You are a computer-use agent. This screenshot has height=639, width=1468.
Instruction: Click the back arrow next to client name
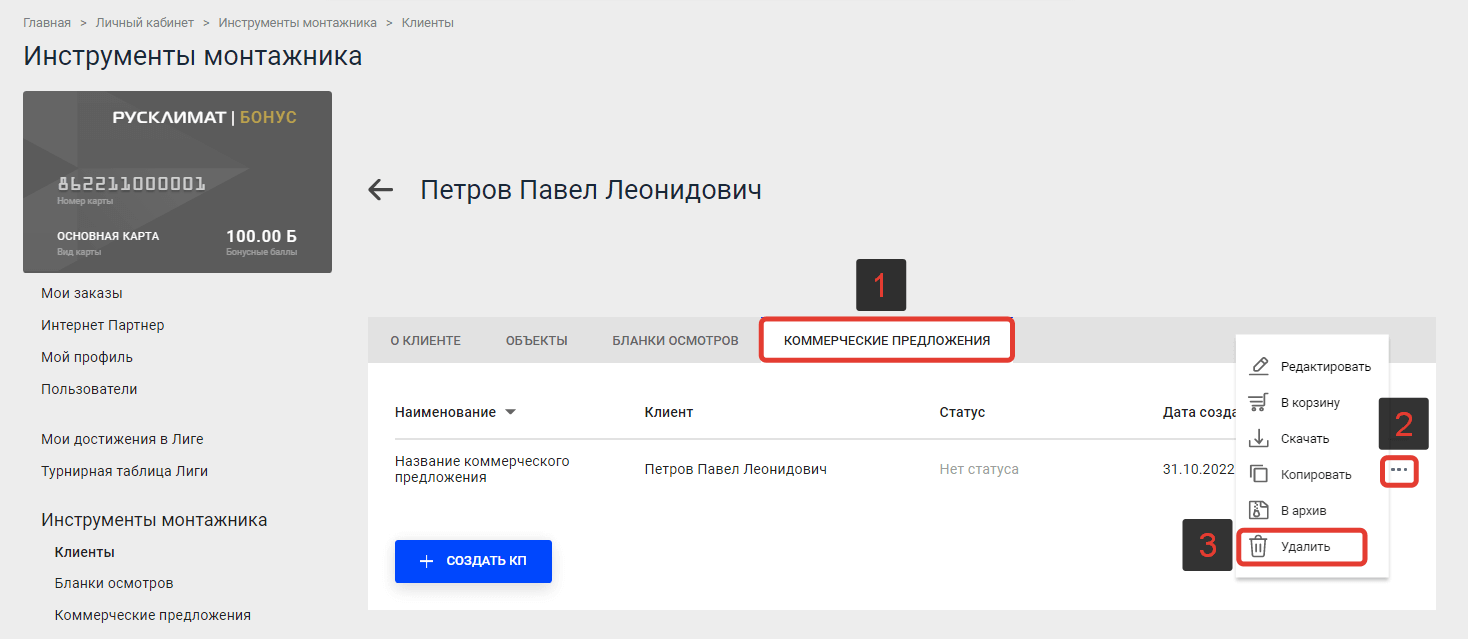[381, 189]
